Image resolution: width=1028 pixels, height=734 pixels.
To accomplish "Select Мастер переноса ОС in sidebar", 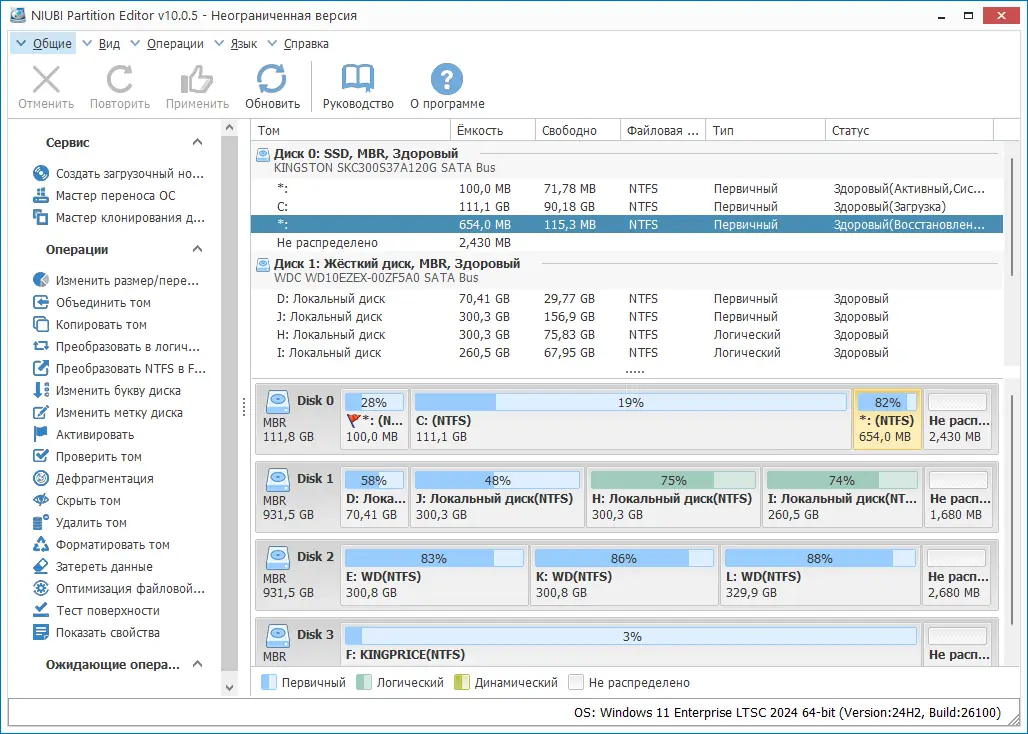I will point(115,195).
